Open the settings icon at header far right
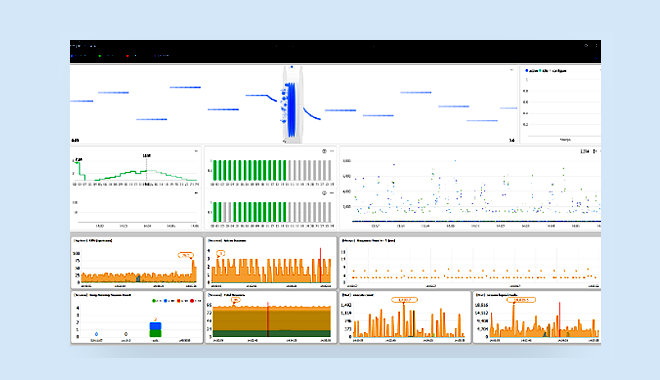Viewport: 660px width, 380px height. click(x=586, y=45)
